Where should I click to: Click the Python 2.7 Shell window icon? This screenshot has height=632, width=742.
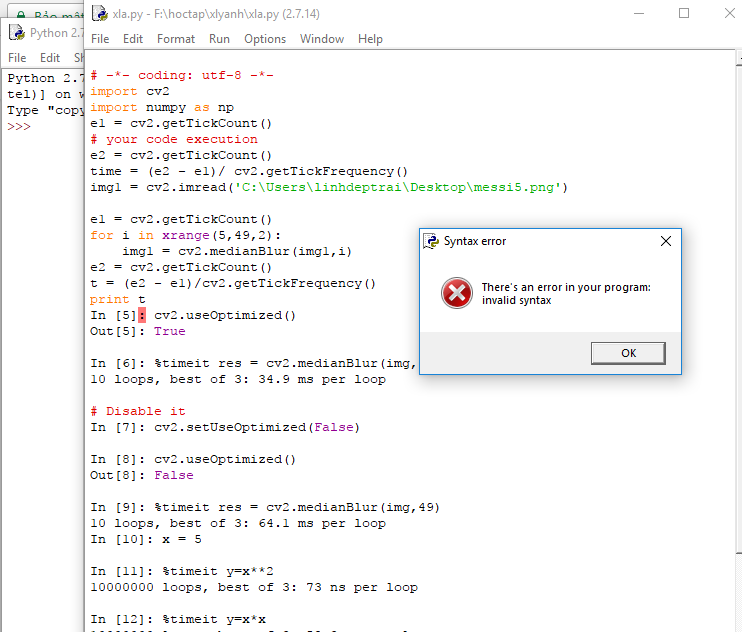(16, 32)
